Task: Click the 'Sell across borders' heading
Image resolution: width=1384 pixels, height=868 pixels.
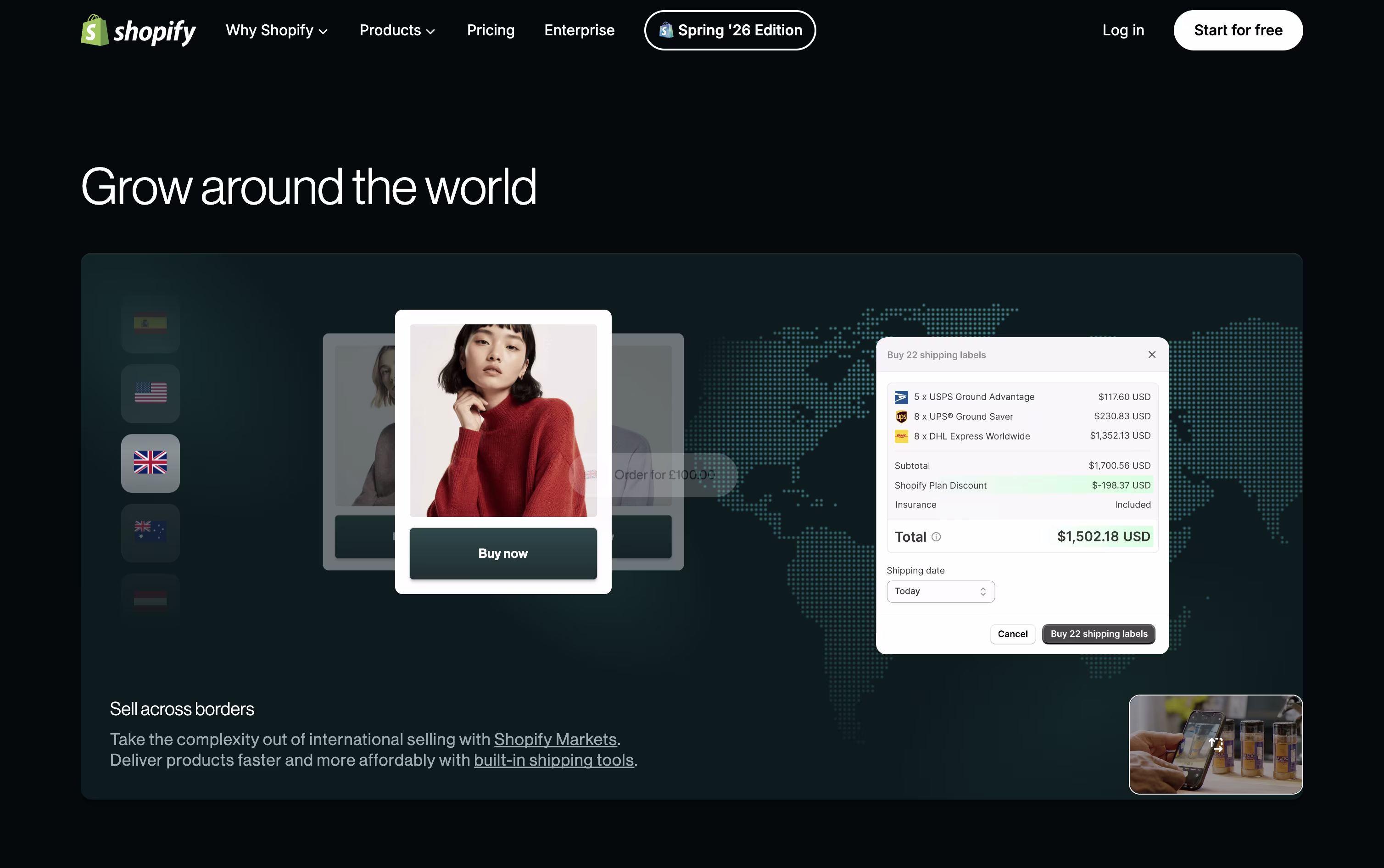Action: (x=182, y=709)
